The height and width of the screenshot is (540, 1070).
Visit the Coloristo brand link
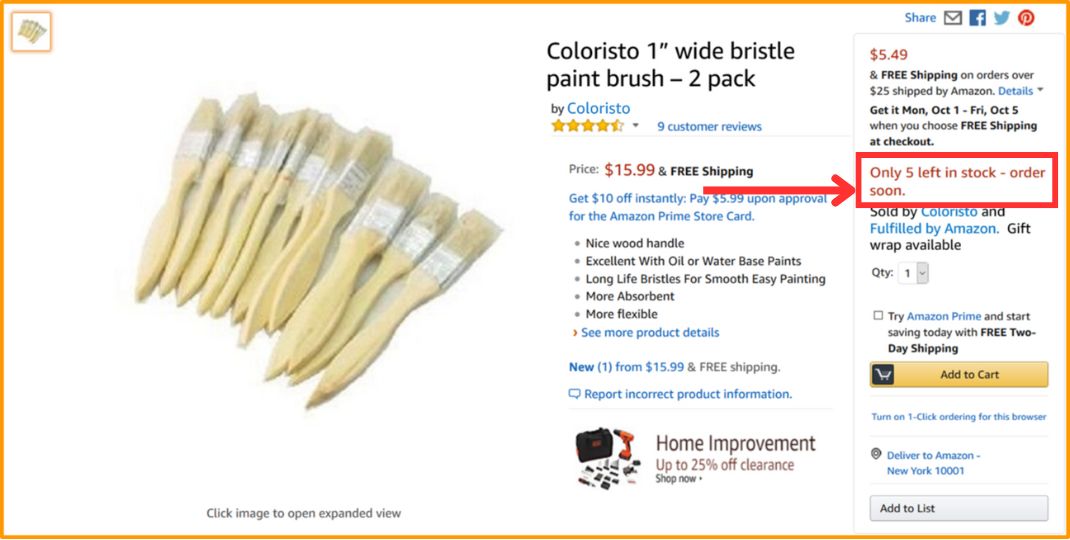598,109
